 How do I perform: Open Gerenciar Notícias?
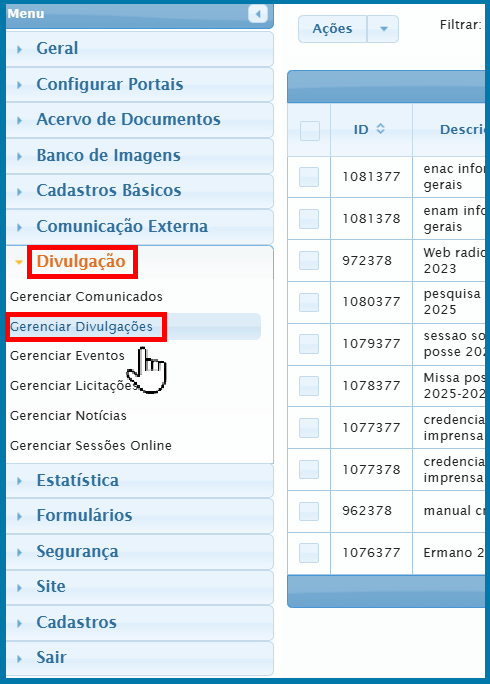tap(68, 416)
